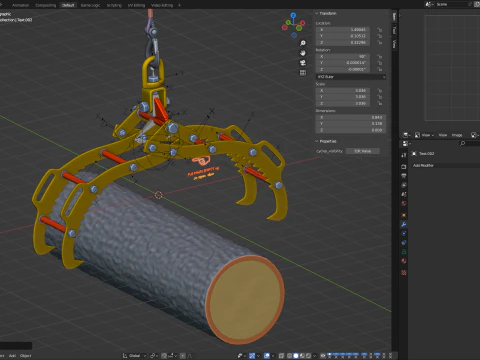Viewport: 480px width, 360px height.
Task: Click the blue Z axis on navigation gizmo
Action: coord(293,15)
